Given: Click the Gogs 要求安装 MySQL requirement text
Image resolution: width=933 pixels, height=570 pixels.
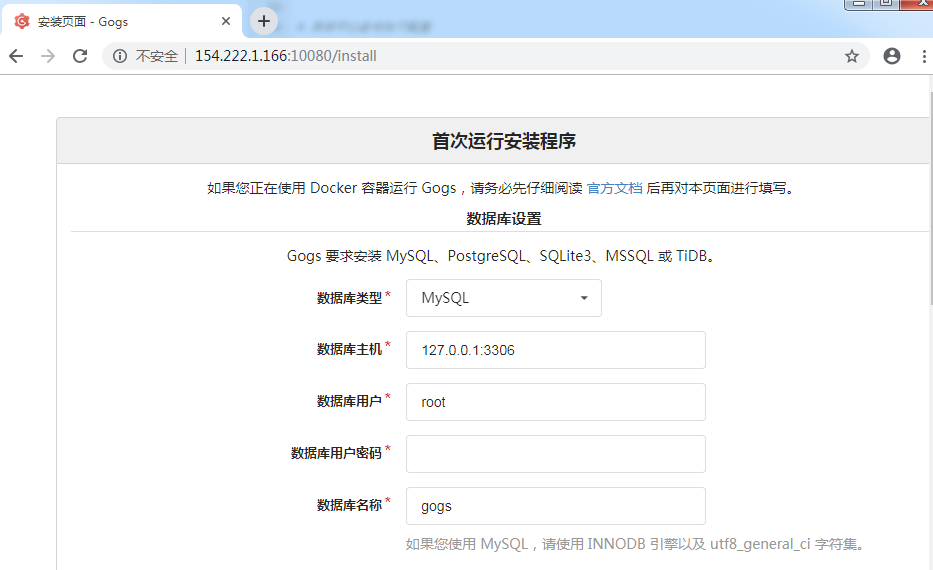Looking at the screenshot, I should (x=502, y=256).
